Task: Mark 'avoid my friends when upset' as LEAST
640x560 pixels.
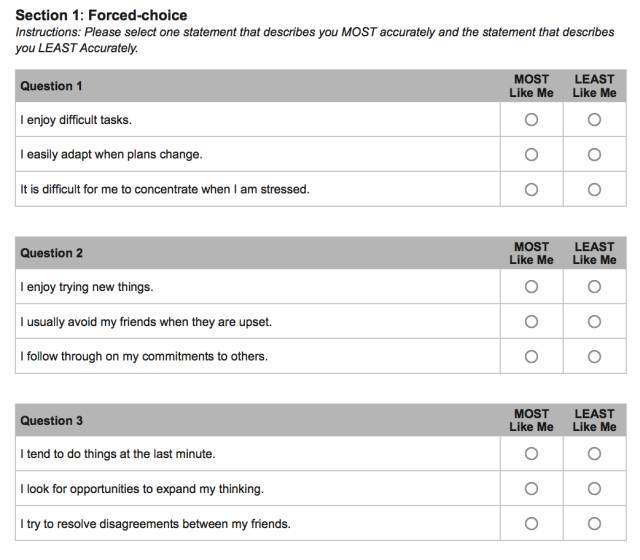Action: tap(594, 322)
